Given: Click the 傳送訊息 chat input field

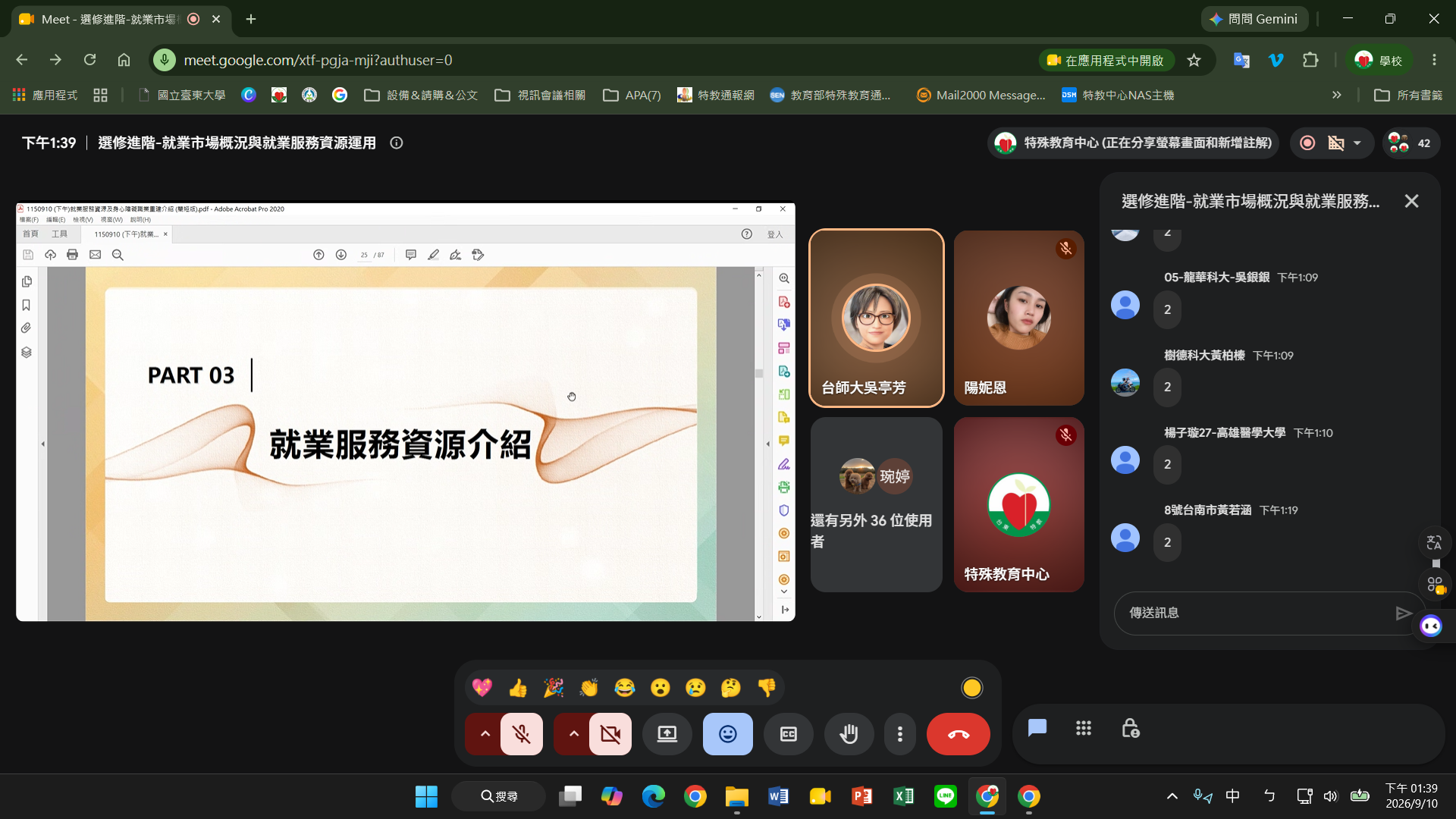Looking at the screenshot, I should coord(1255,613).
